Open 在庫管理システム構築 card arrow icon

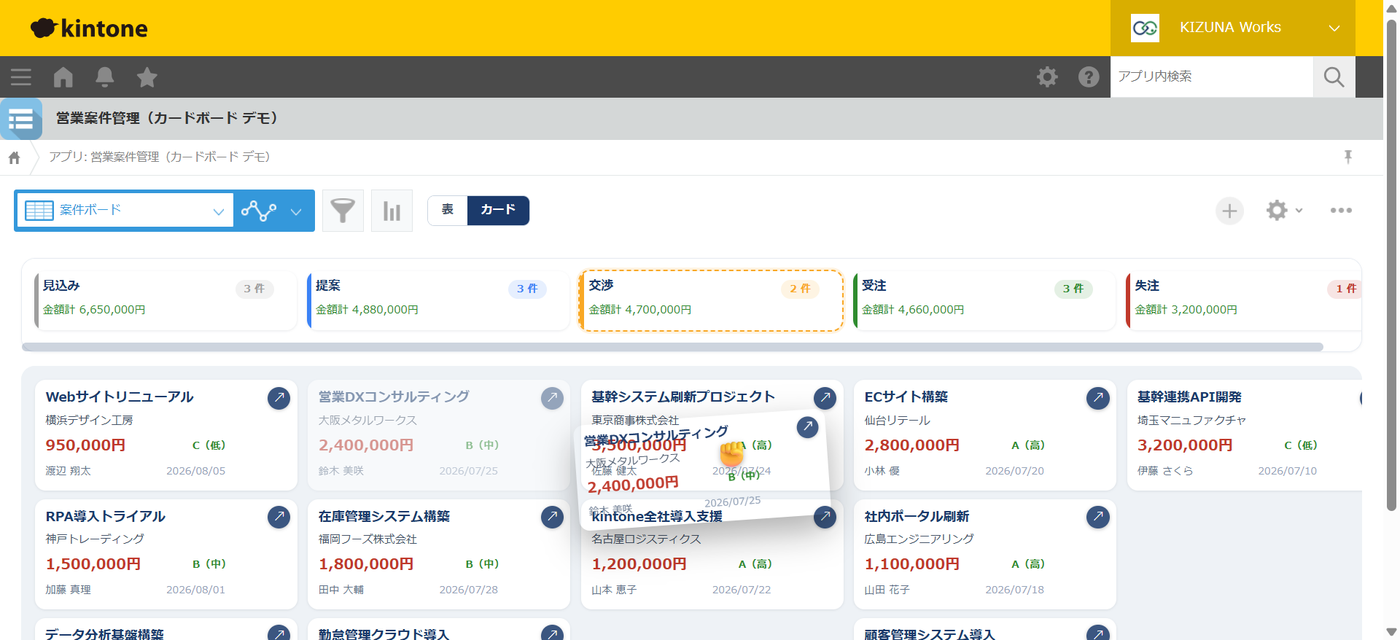552,517
